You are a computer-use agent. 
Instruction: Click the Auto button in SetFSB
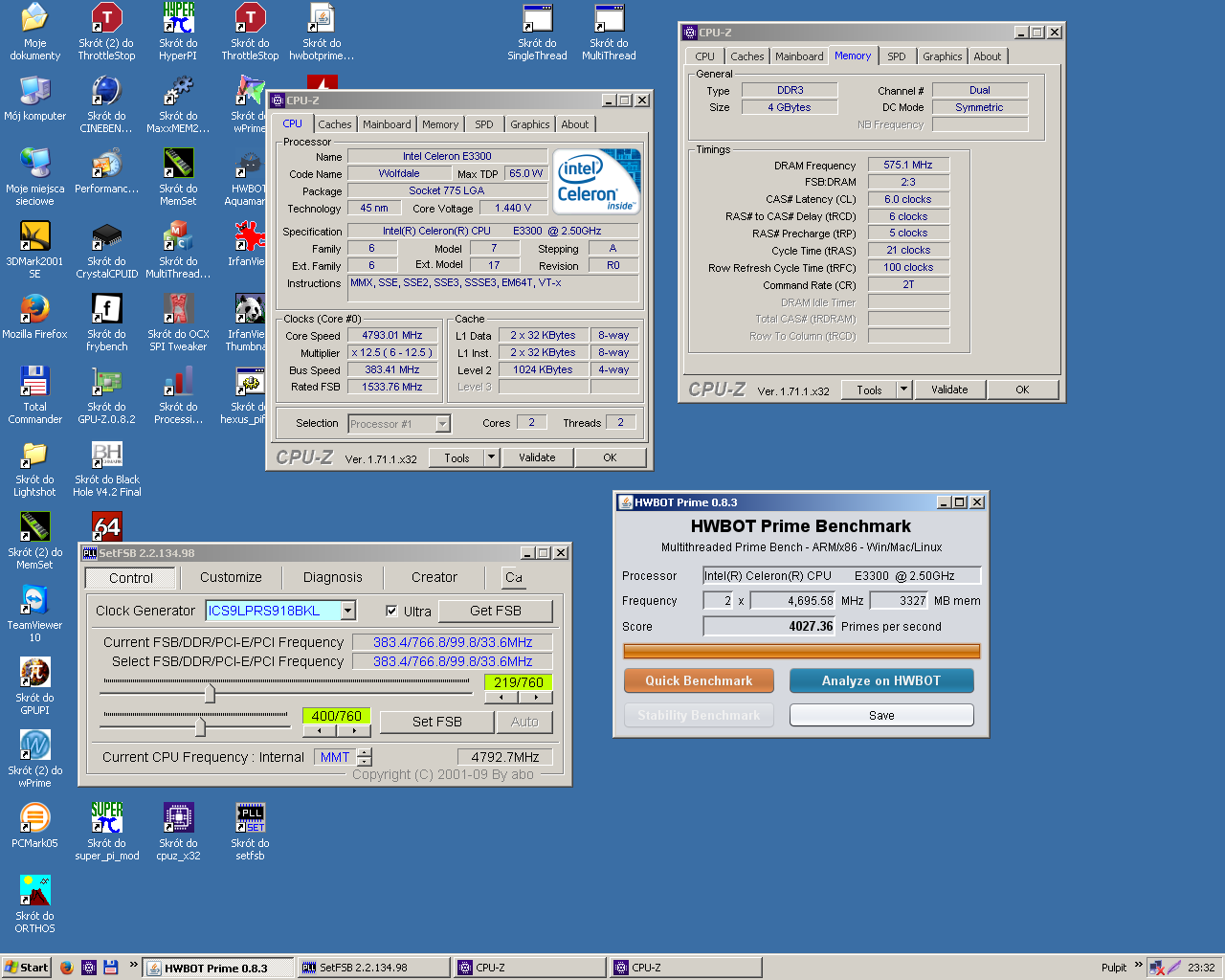pos(524,722)
